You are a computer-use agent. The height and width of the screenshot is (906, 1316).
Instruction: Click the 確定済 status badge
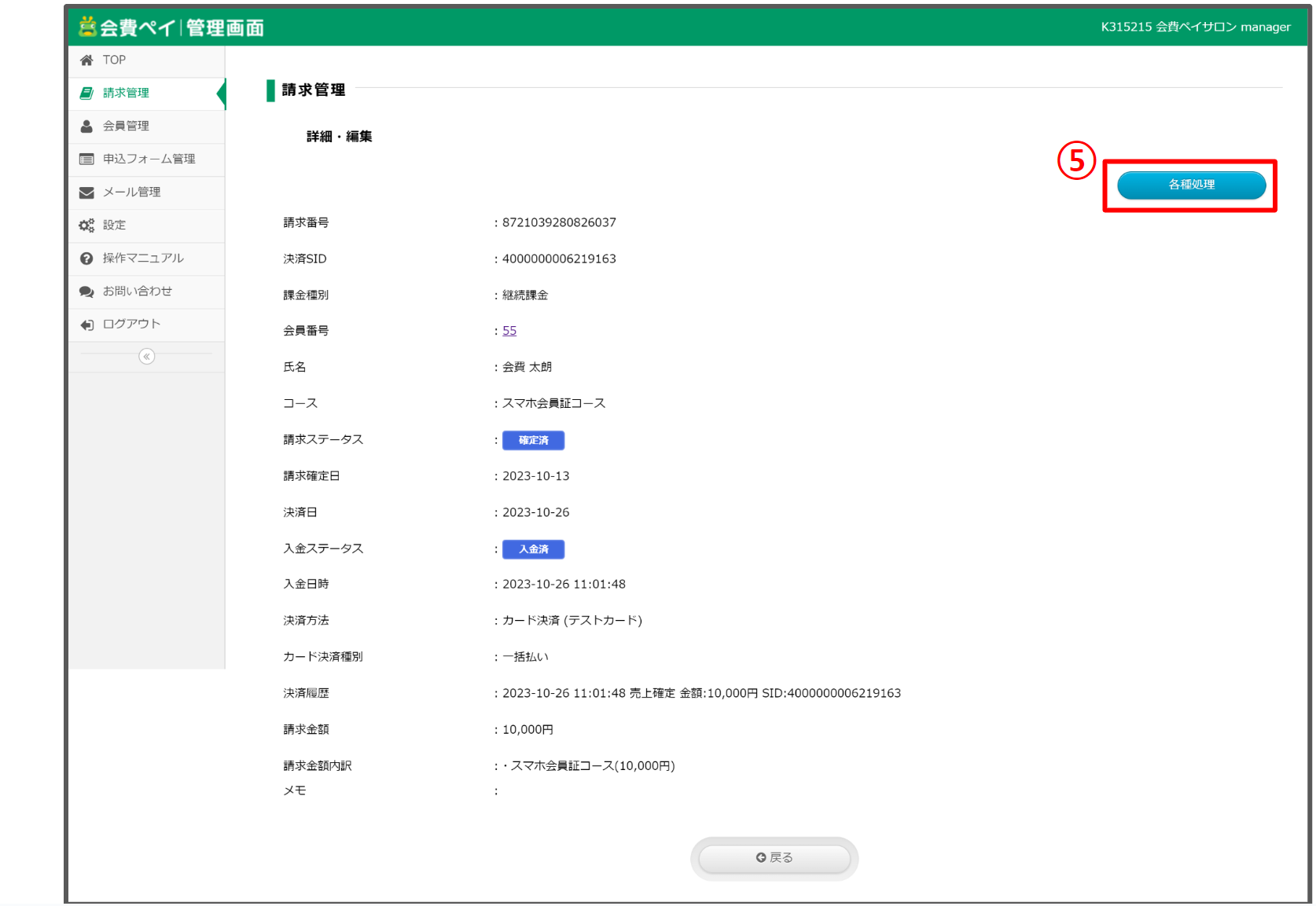click(533, 441)
